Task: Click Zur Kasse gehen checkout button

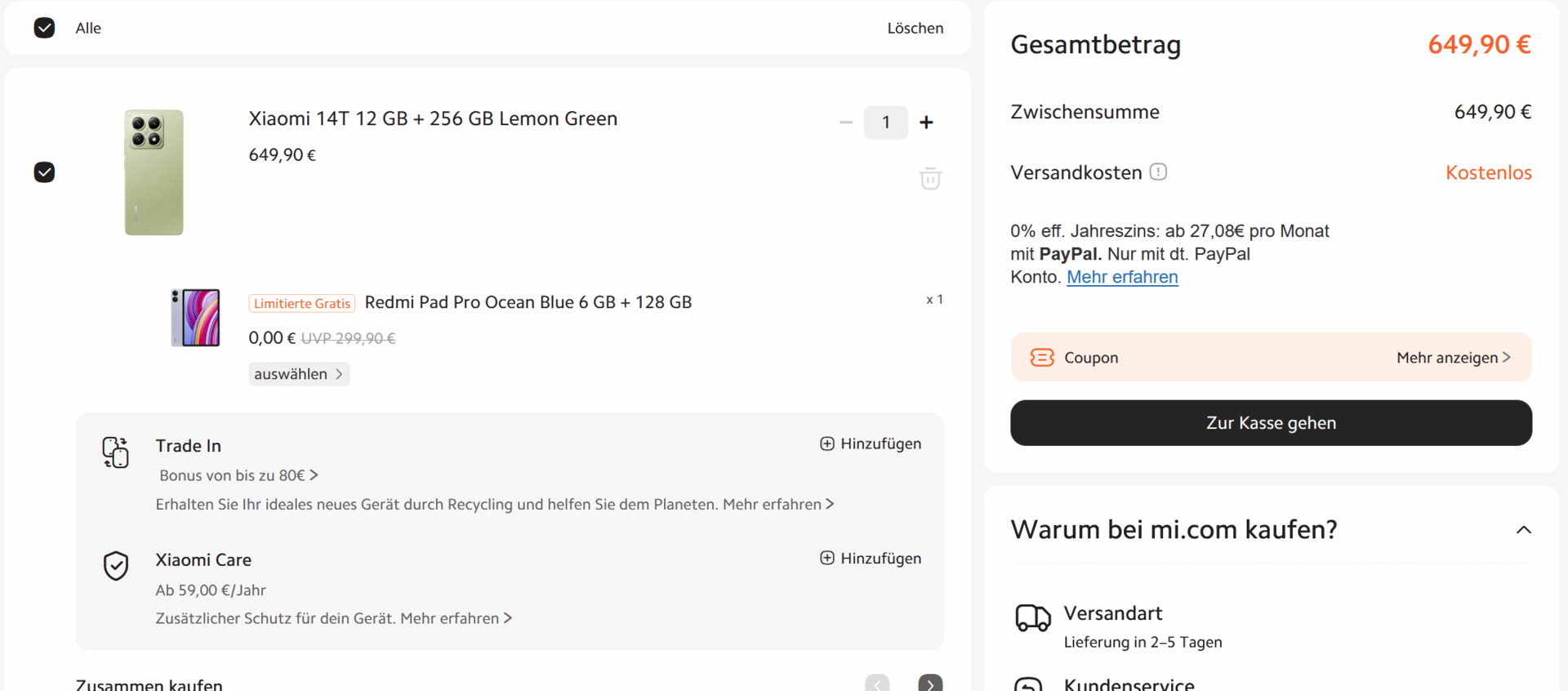Action: coord(1271,423)
